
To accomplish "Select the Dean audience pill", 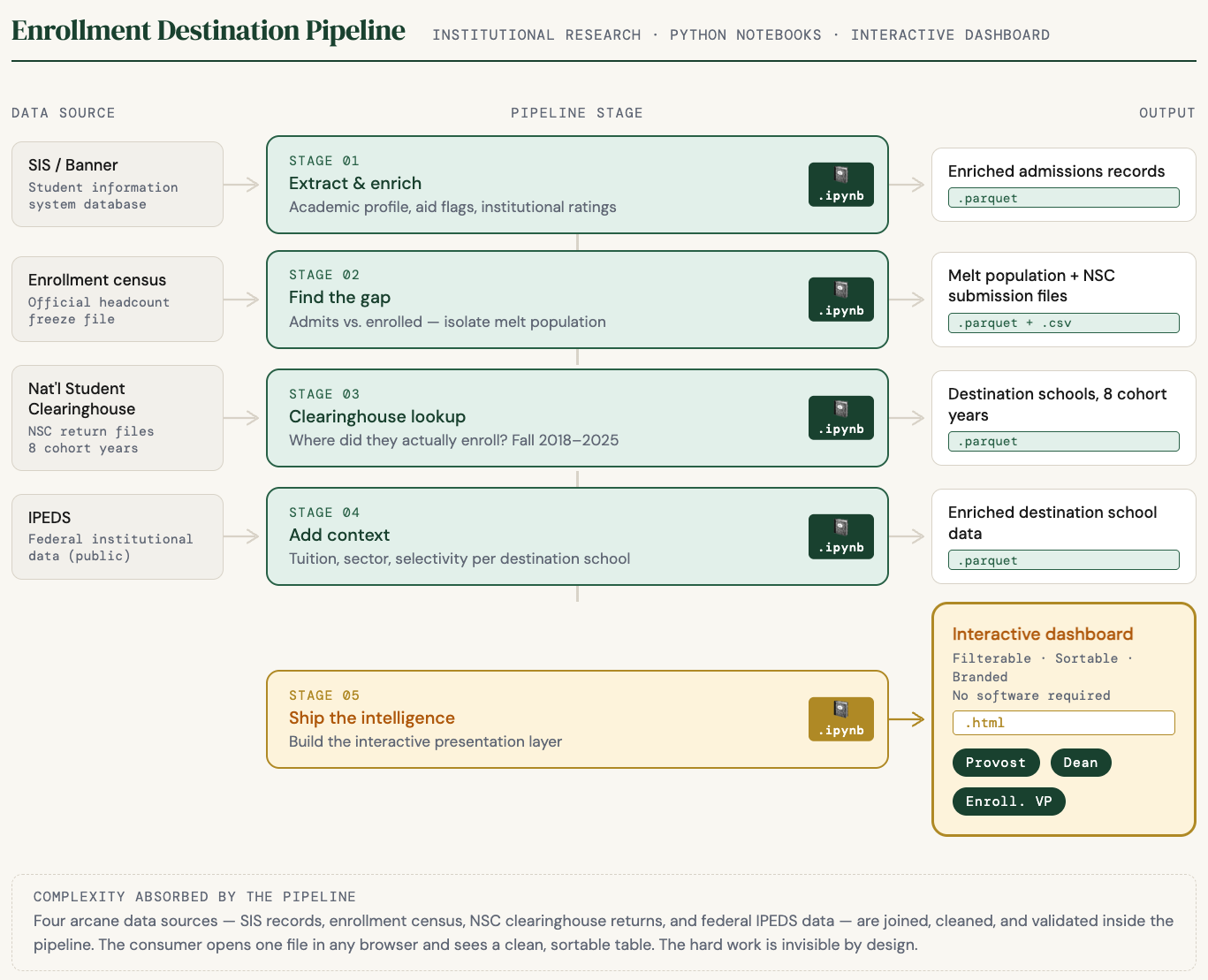I will pyautogui.click(x=1081, y=763).
